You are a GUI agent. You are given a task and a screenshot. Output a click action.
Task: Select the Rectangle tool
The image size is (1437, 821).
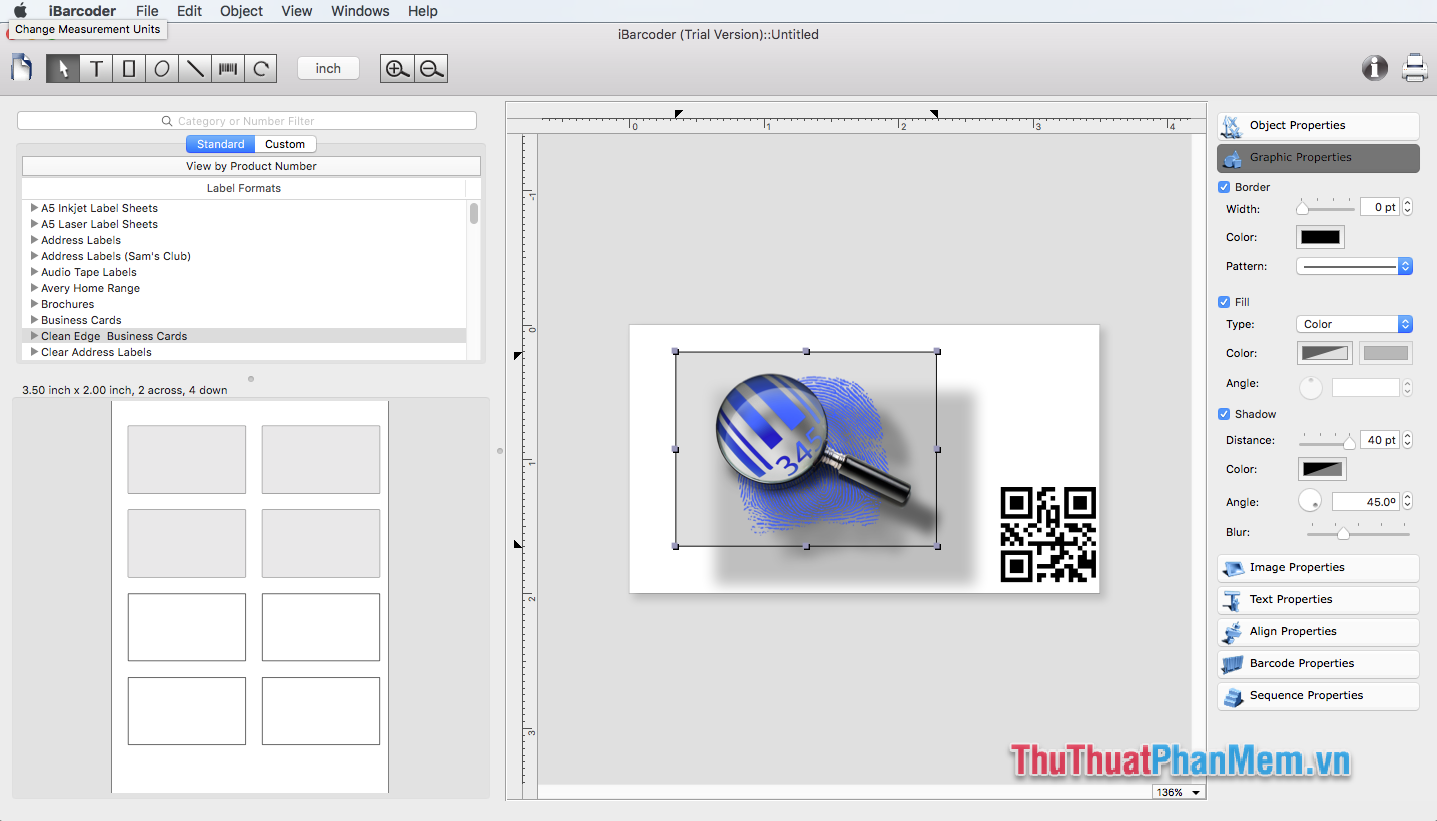[129, 68]
